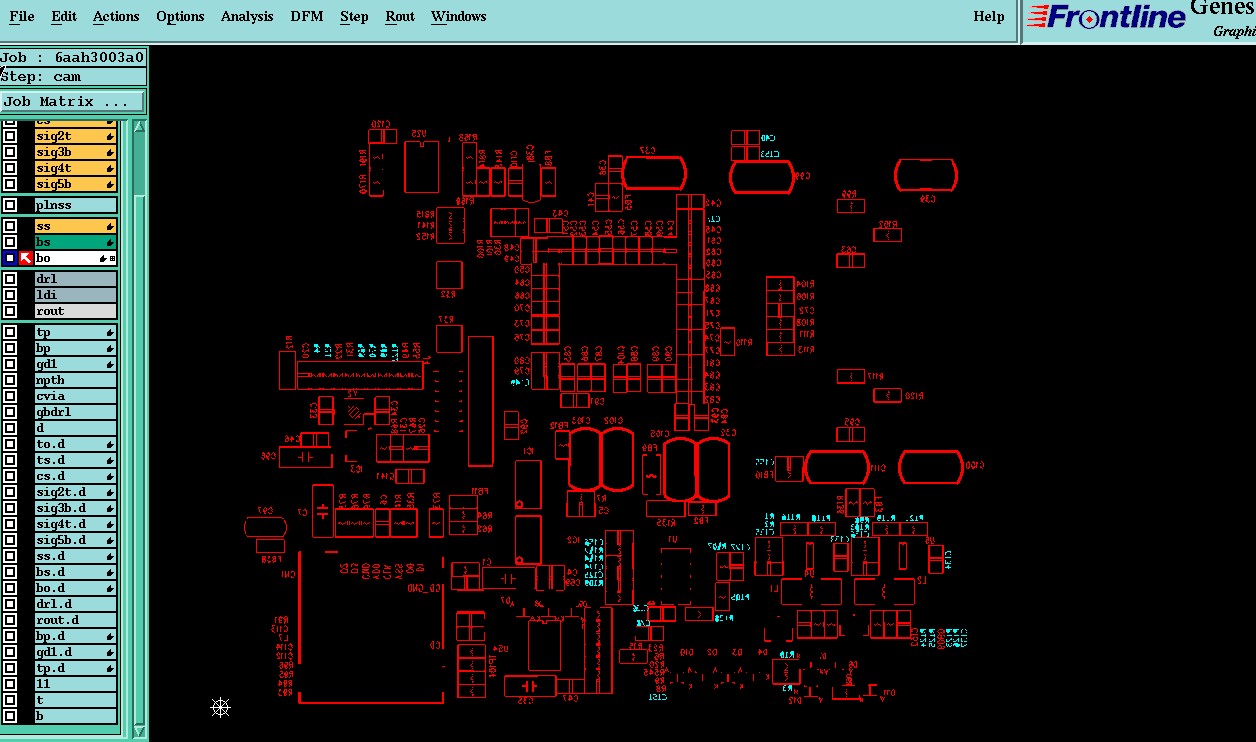Open the Analysis menu
This screenshot has width=1256, height=742.
point(247,16)
